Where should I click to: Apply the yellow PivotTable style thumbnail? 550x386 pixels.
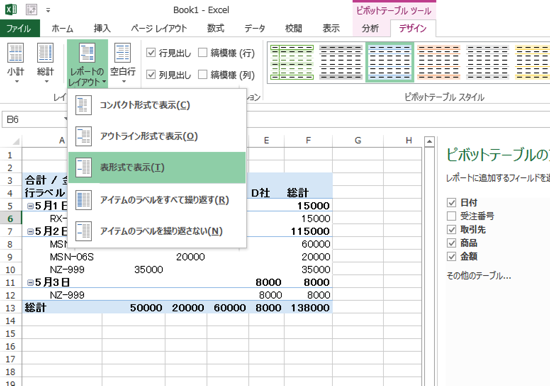click(x=532, y=62)
